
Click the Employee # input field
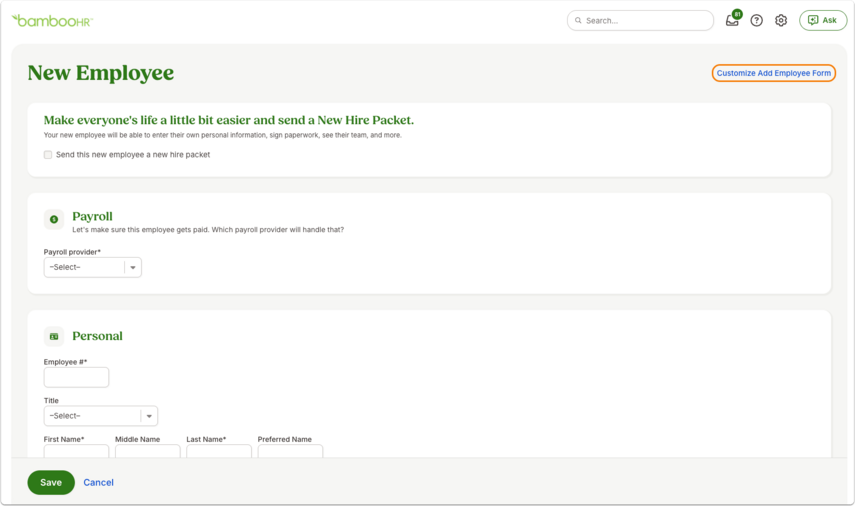tap(76, 377)
